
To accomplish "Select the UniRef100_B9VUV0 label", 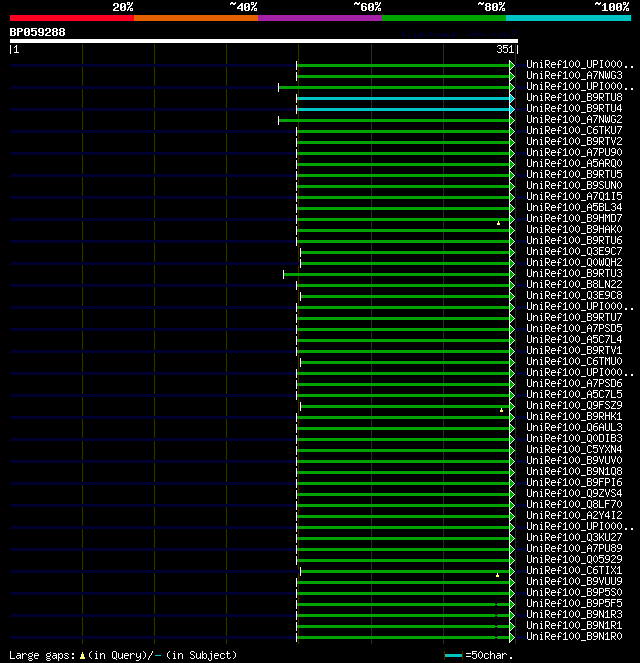I will pos(574,460).
